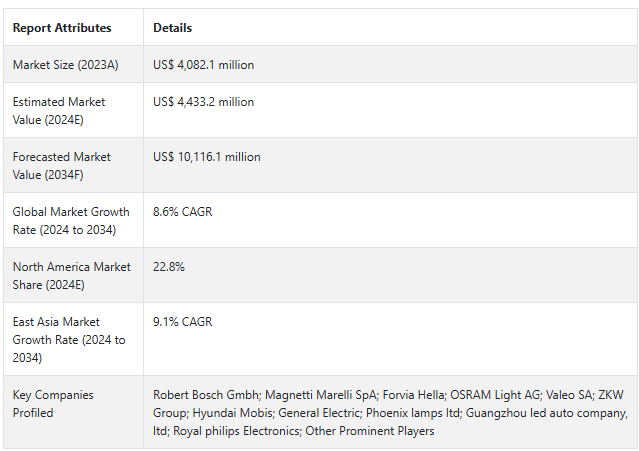Click the Details column header

172,28
